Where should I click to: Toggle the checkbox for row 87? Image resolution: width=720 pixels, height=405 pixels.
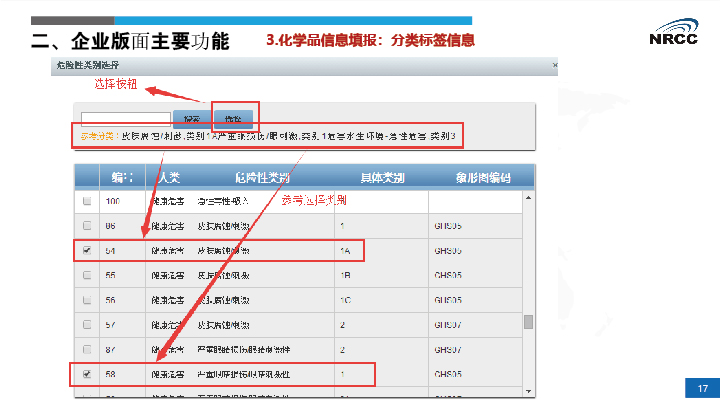(x=86, y=349)
